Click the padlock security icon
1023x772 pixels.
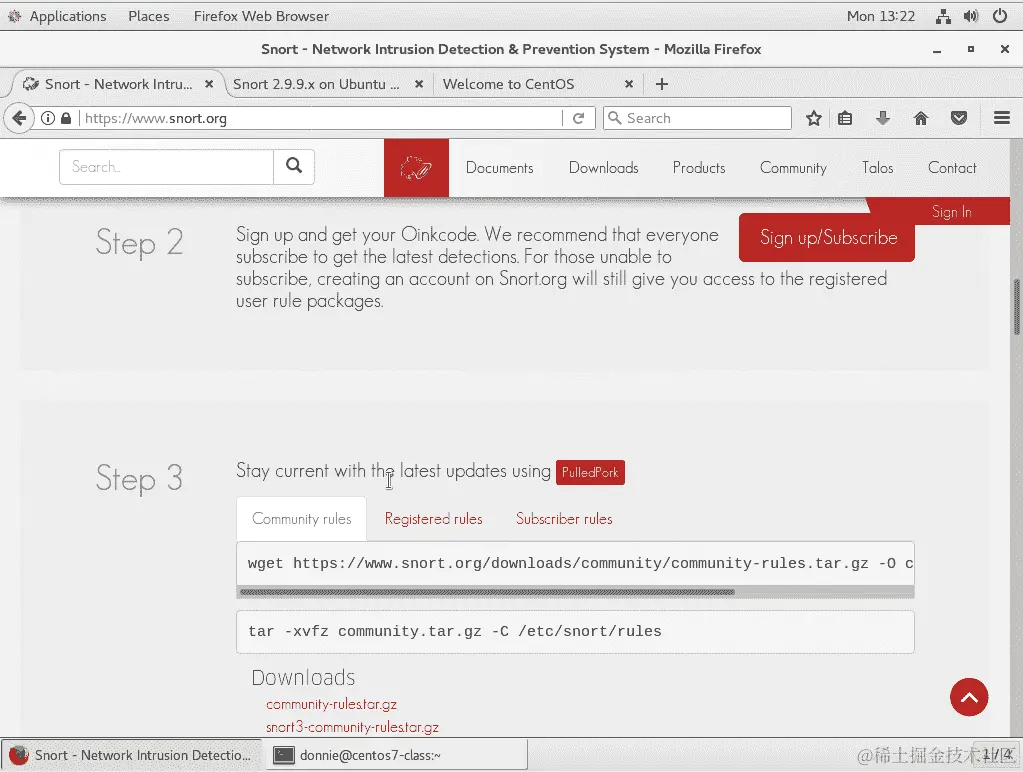[x=66, y=119]
